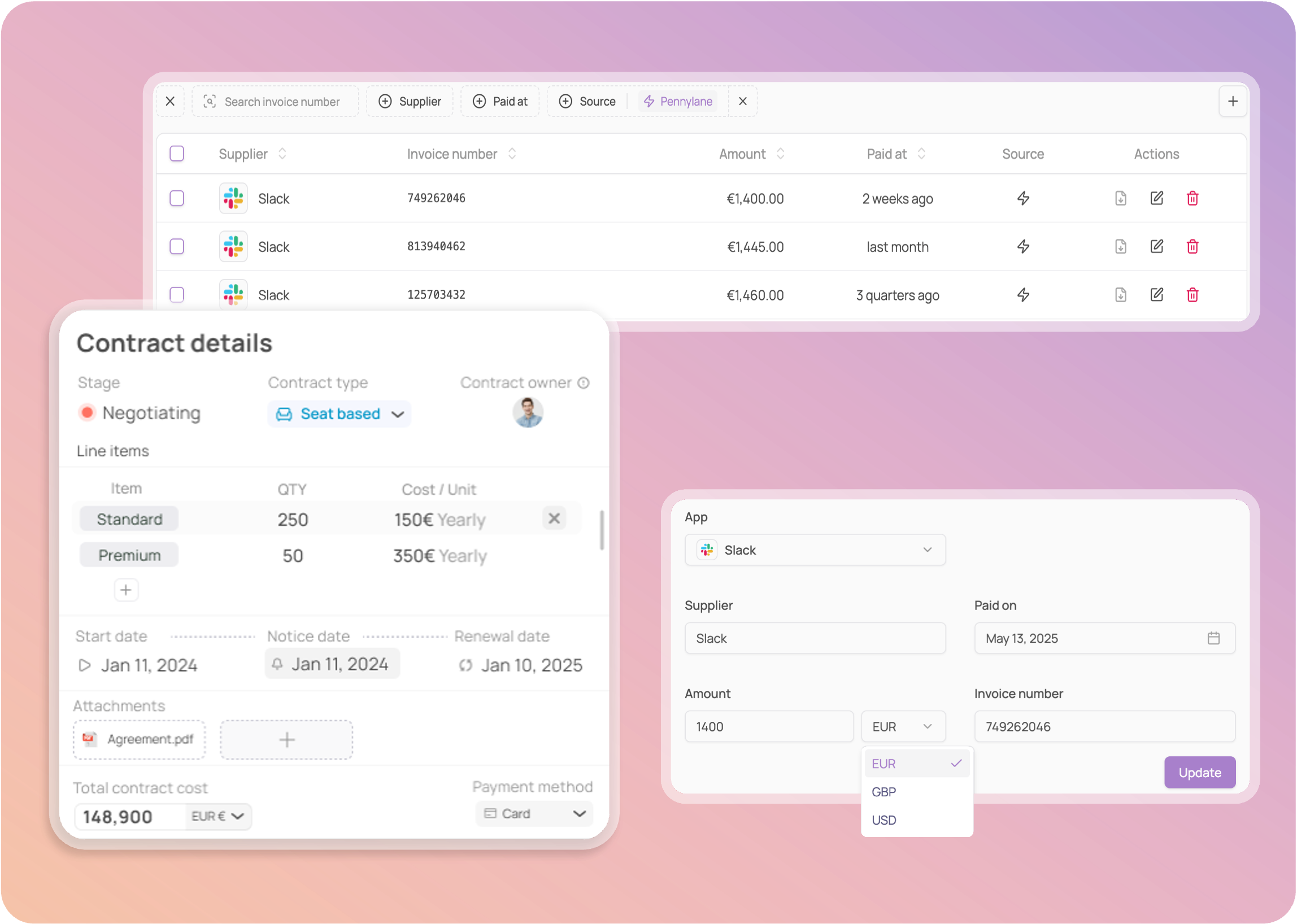Select the first Slack invoice row checkbox
1297x924 pixels.
[x=177, y=198]
